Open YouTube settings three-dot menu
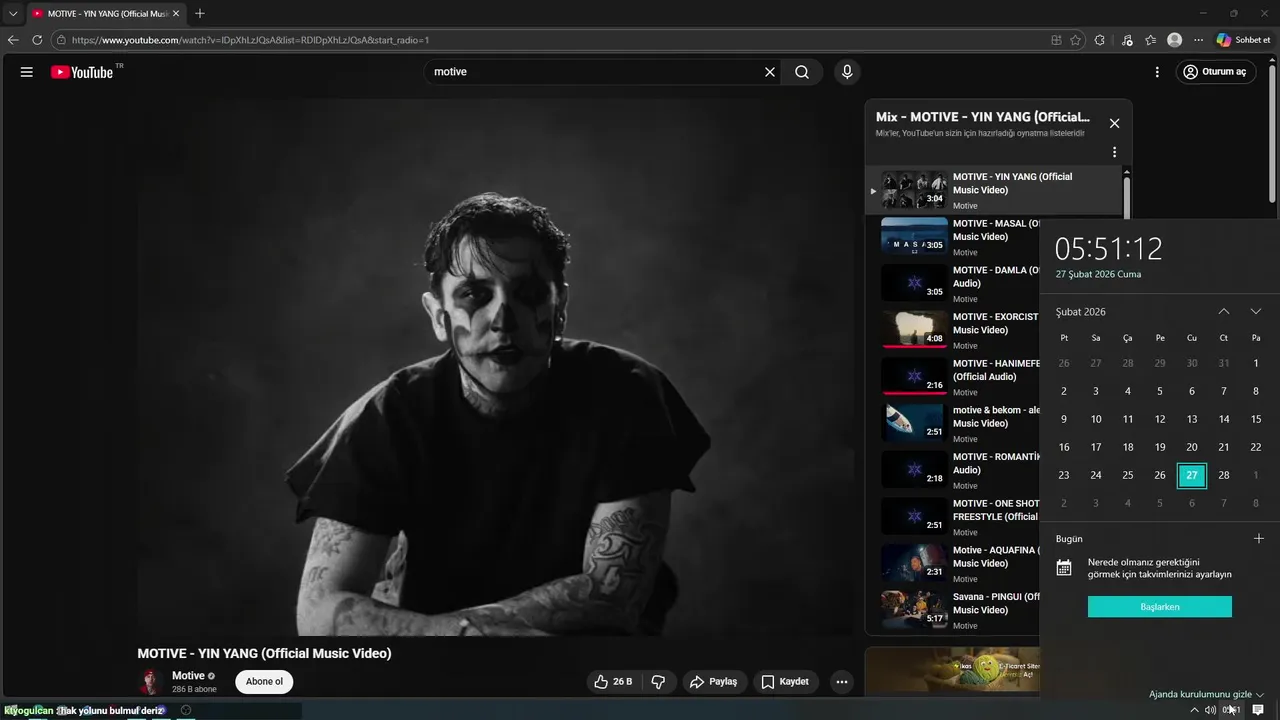The image size is (1280, 720). coord(1157,72)
